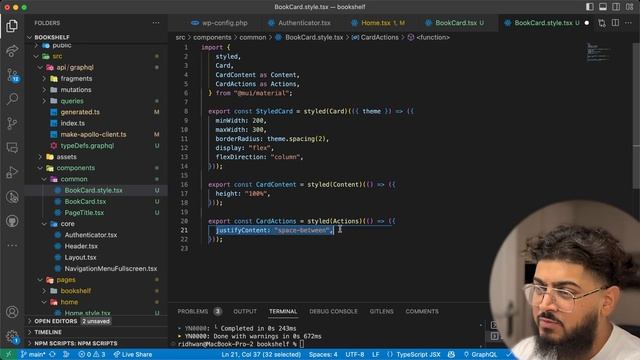This screenshot has width=640, height=360.
Task: Show additional activity bar views ellipsis
Action: pyautogui.click(x=12, y=246)
